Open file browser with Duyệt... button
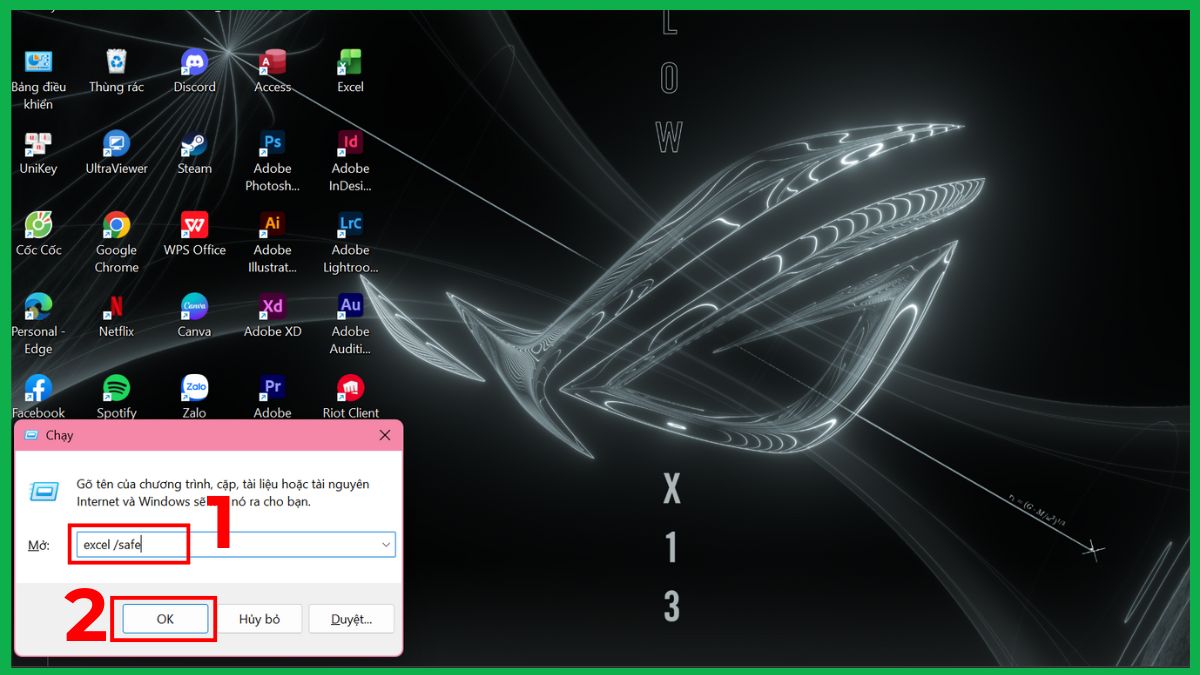This screenshot has height=675, width=1200. tap(351, 619)
